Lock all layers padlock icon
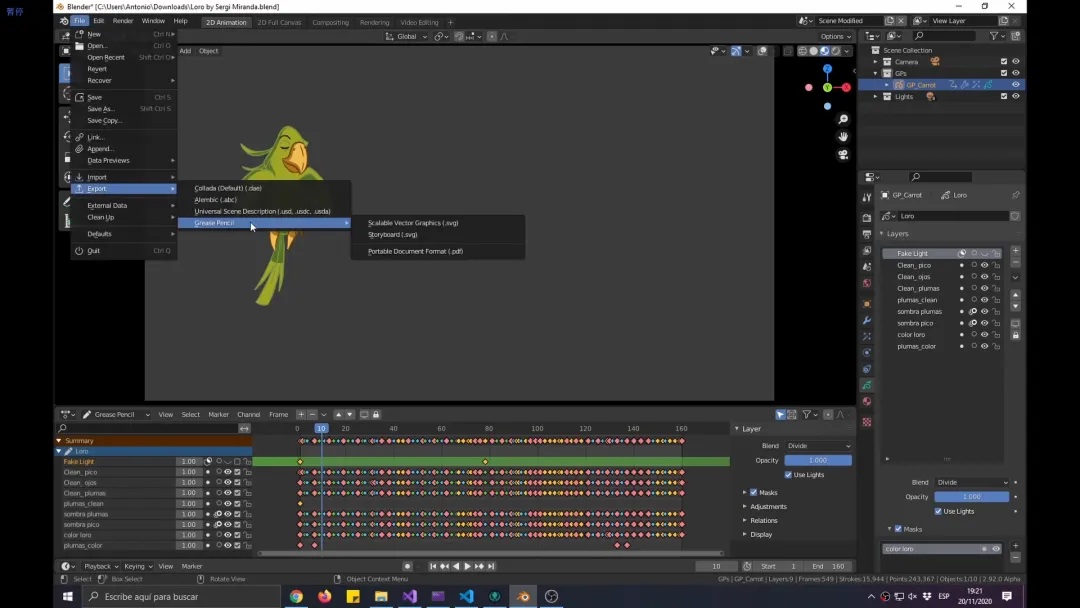The image size is (1080, 608). (1015, 335)
